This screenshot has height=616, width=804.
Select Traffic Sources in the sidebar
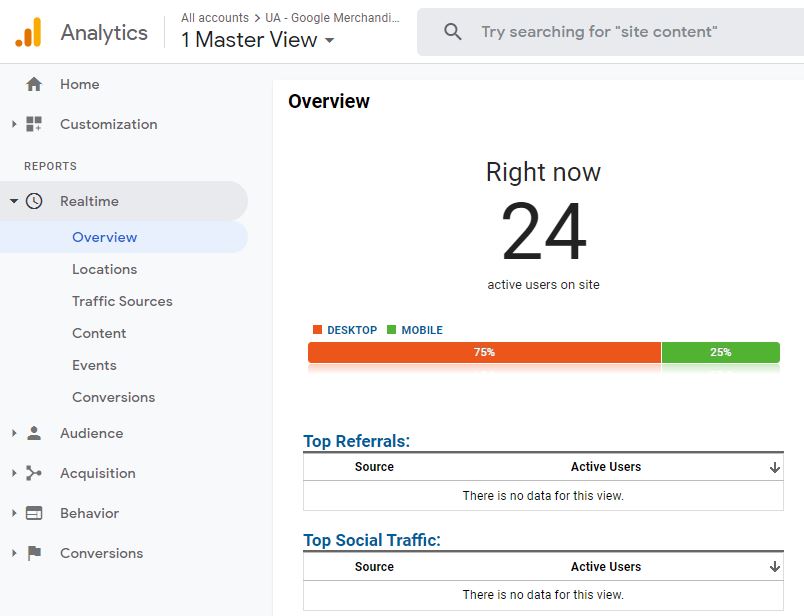click(122, 301)
